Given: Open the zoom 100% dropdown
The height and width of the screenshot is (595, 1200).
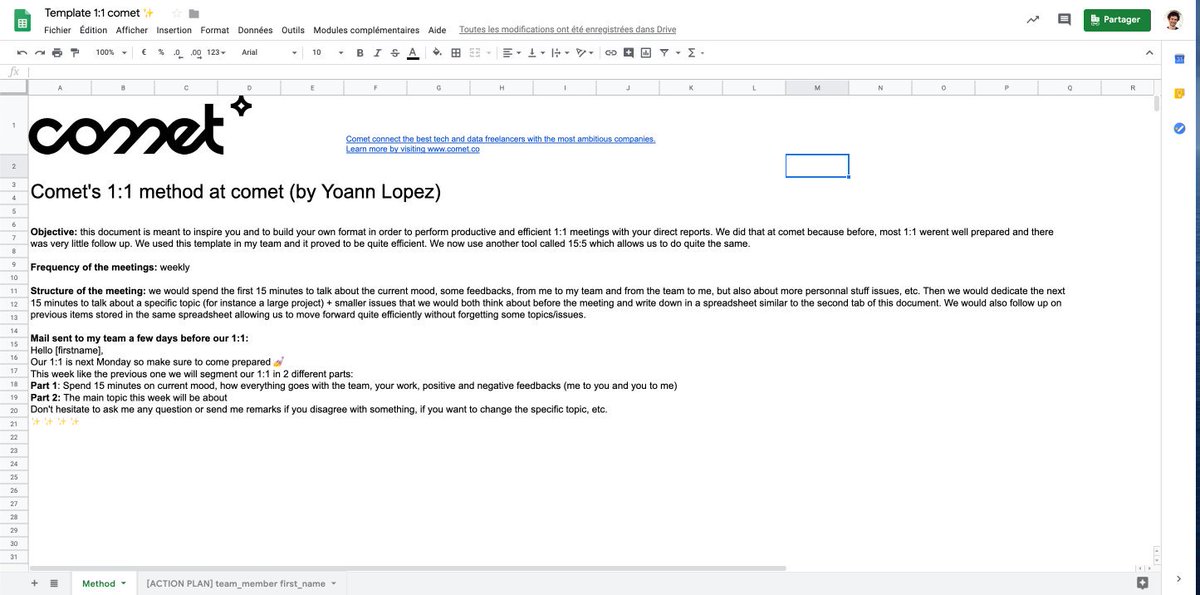Looking at the screenshot, I should pos(111,53).
